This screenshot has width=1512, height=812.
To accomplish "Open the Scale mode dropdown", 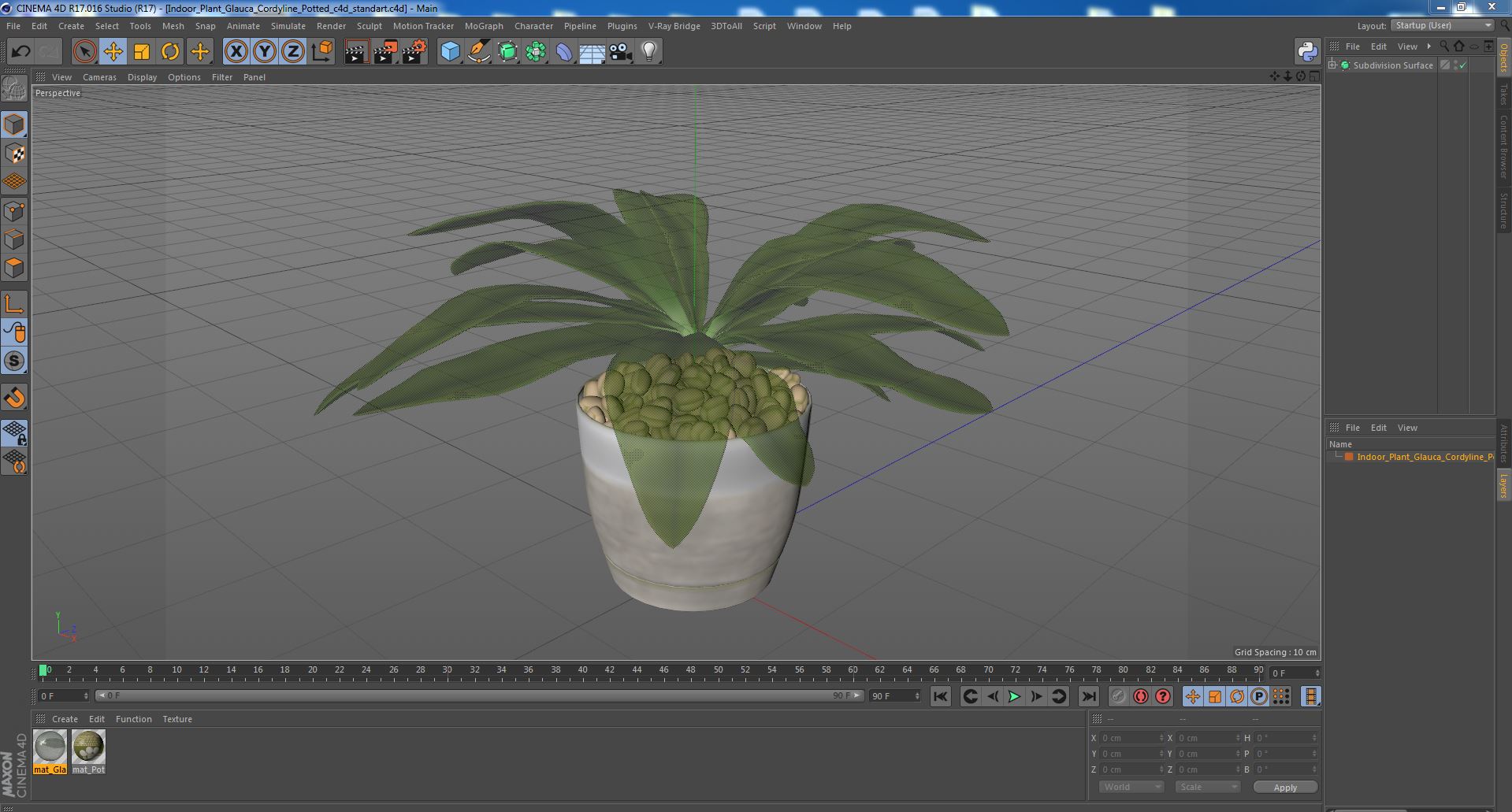I will coord(1206,787).
